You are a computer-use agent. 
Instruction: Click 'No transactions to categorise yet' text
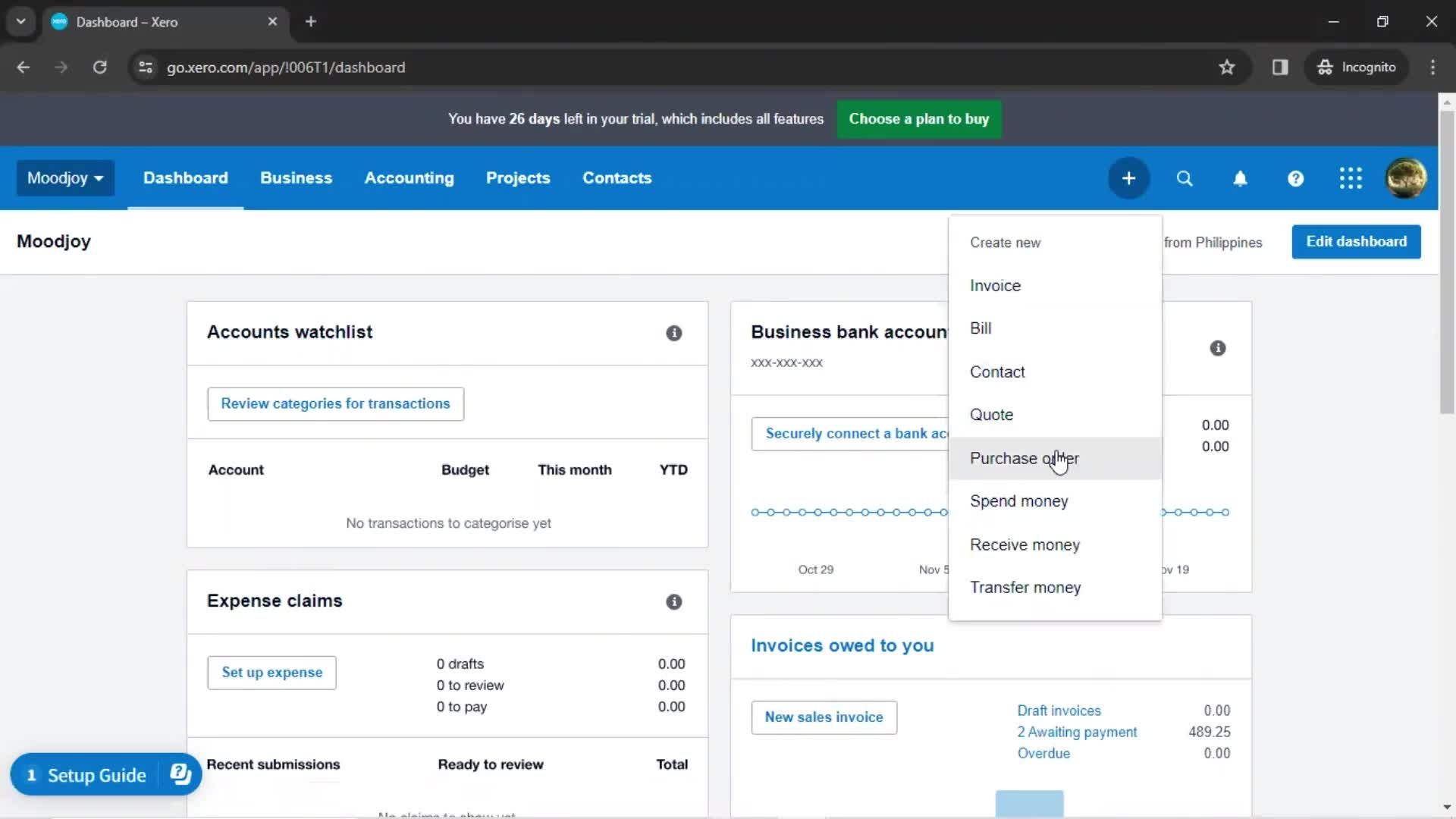tap(448, 523)
